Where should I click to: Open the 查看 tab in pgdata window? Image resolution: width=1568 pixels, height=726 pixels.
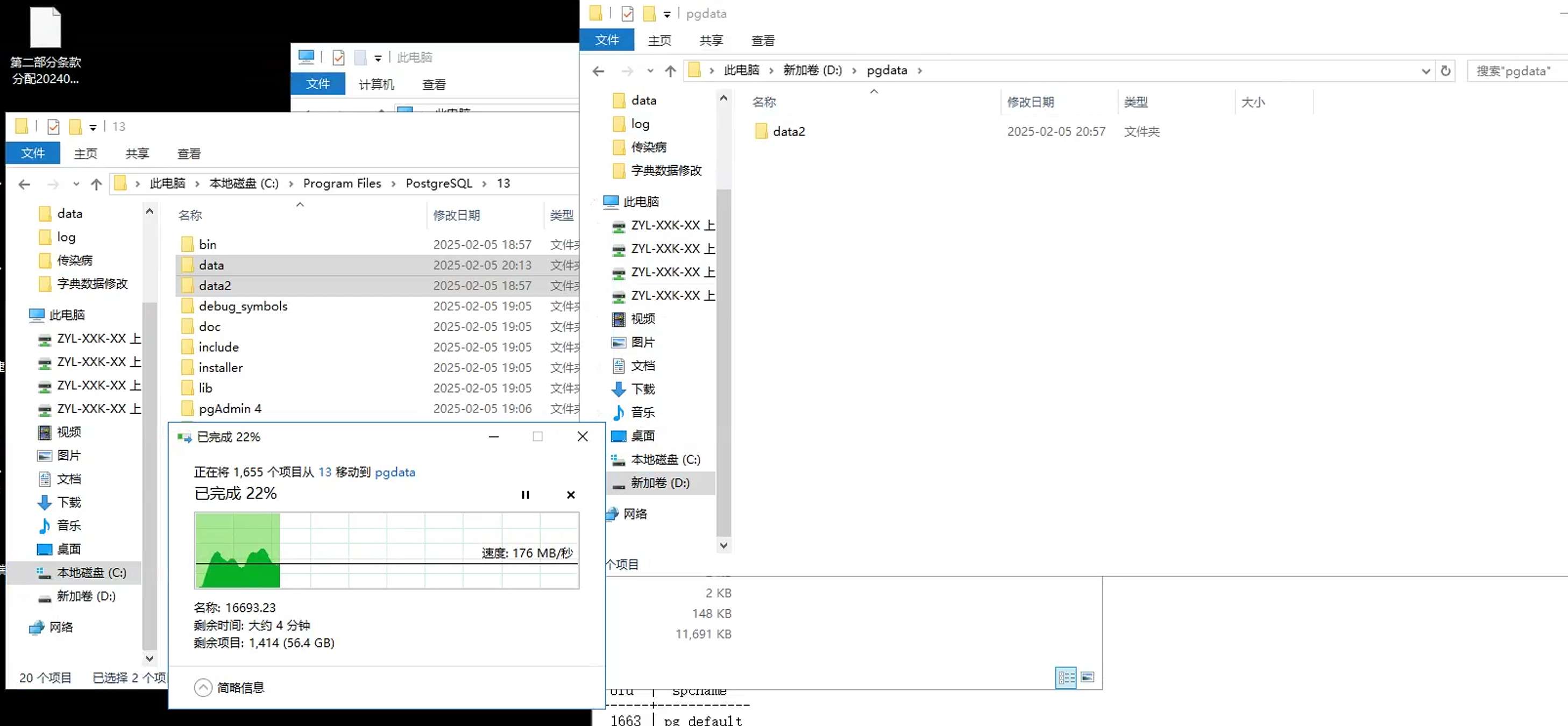(x=763, y=41)
